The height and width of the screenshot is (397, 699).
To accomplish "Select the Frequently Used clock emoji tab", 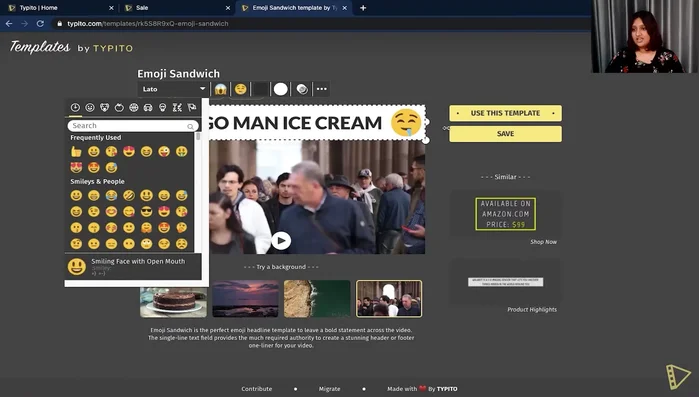I will [75, 107].
